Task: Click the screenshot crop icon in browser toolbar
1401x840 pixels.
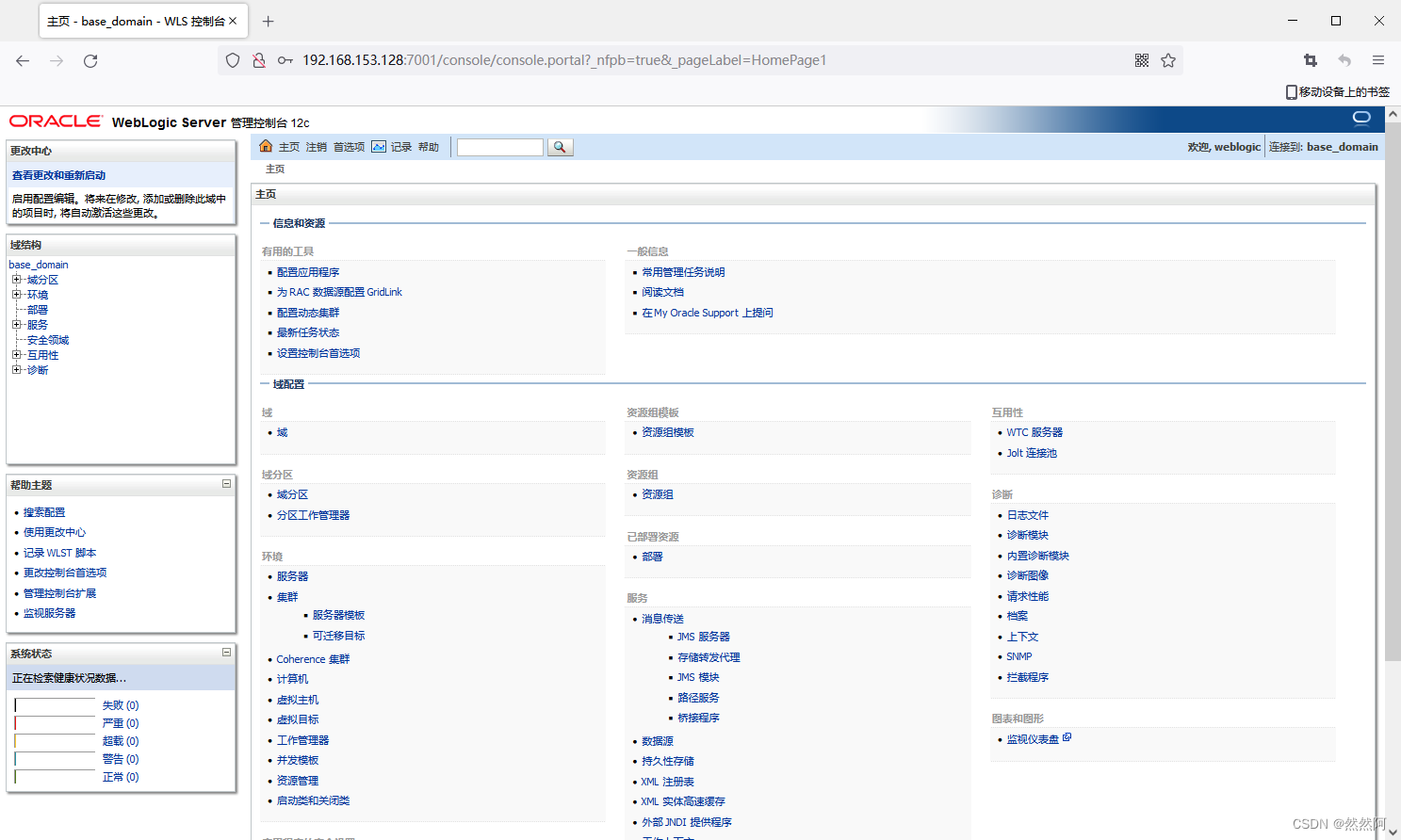Action: click(x=1311, y=60)
